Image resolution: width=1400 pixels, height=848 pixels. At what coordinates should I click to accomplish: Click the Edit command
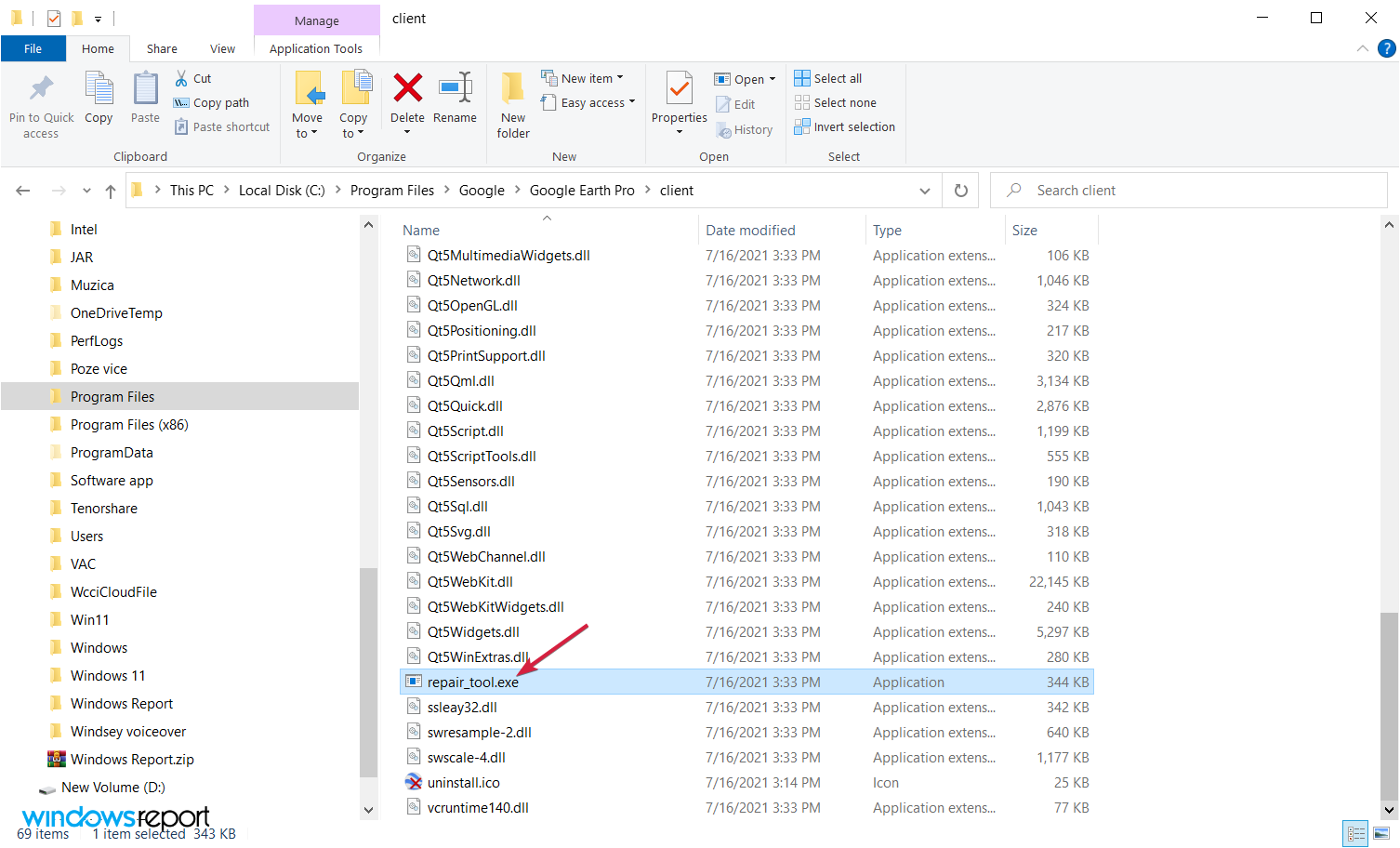coord(735,105)
